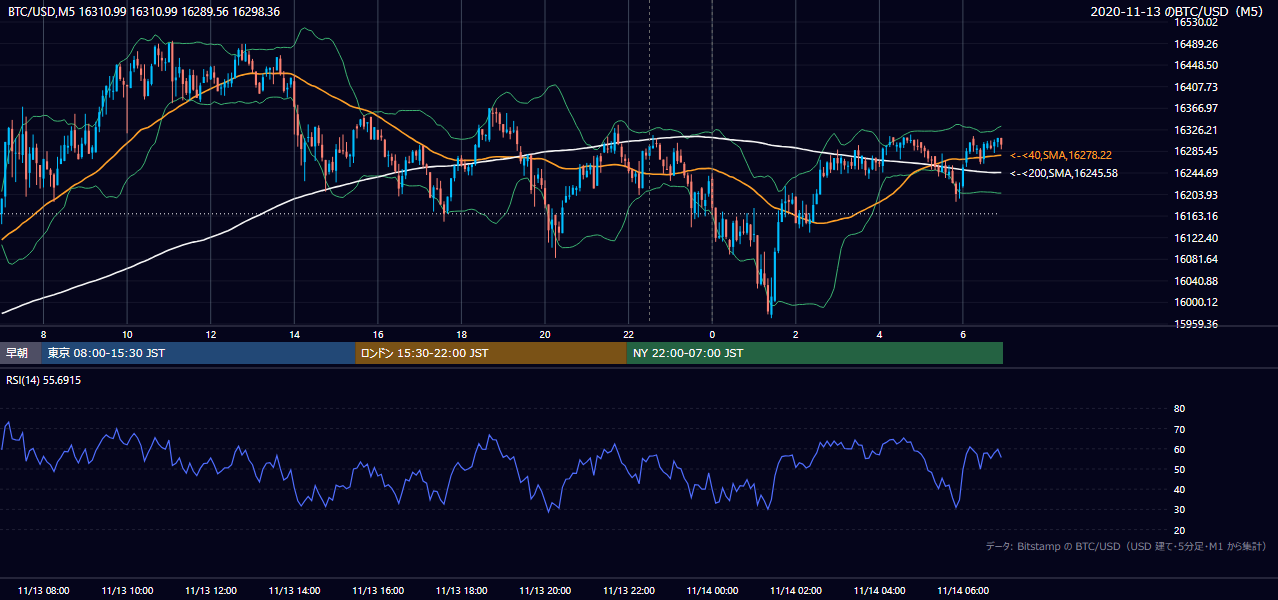Click price axis value 15959.36

[x=1195, y=324]
